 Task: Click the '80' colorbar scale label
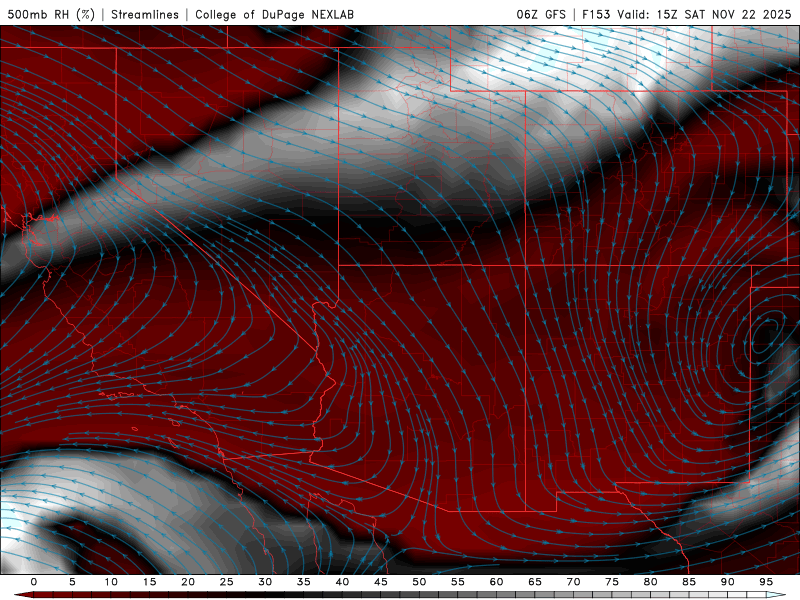point(650,582)
